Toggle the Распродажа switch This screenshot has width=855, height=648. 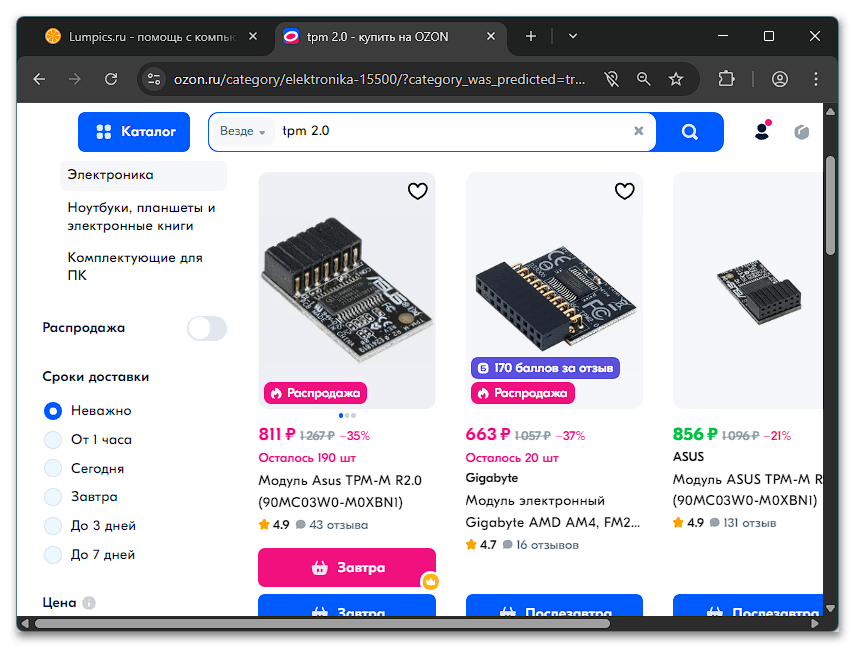(x=207, y=328)
